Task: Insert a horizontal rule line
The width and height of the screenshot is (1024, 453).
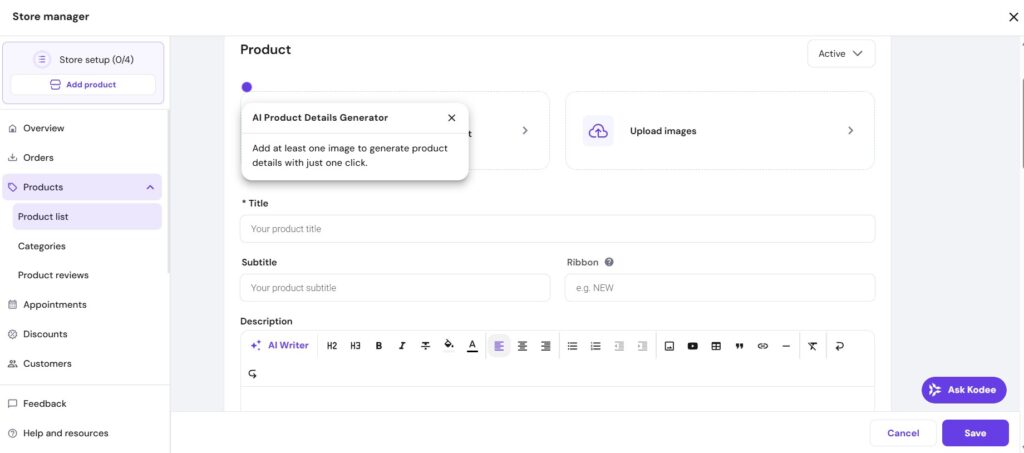Action: coord(786,346)
